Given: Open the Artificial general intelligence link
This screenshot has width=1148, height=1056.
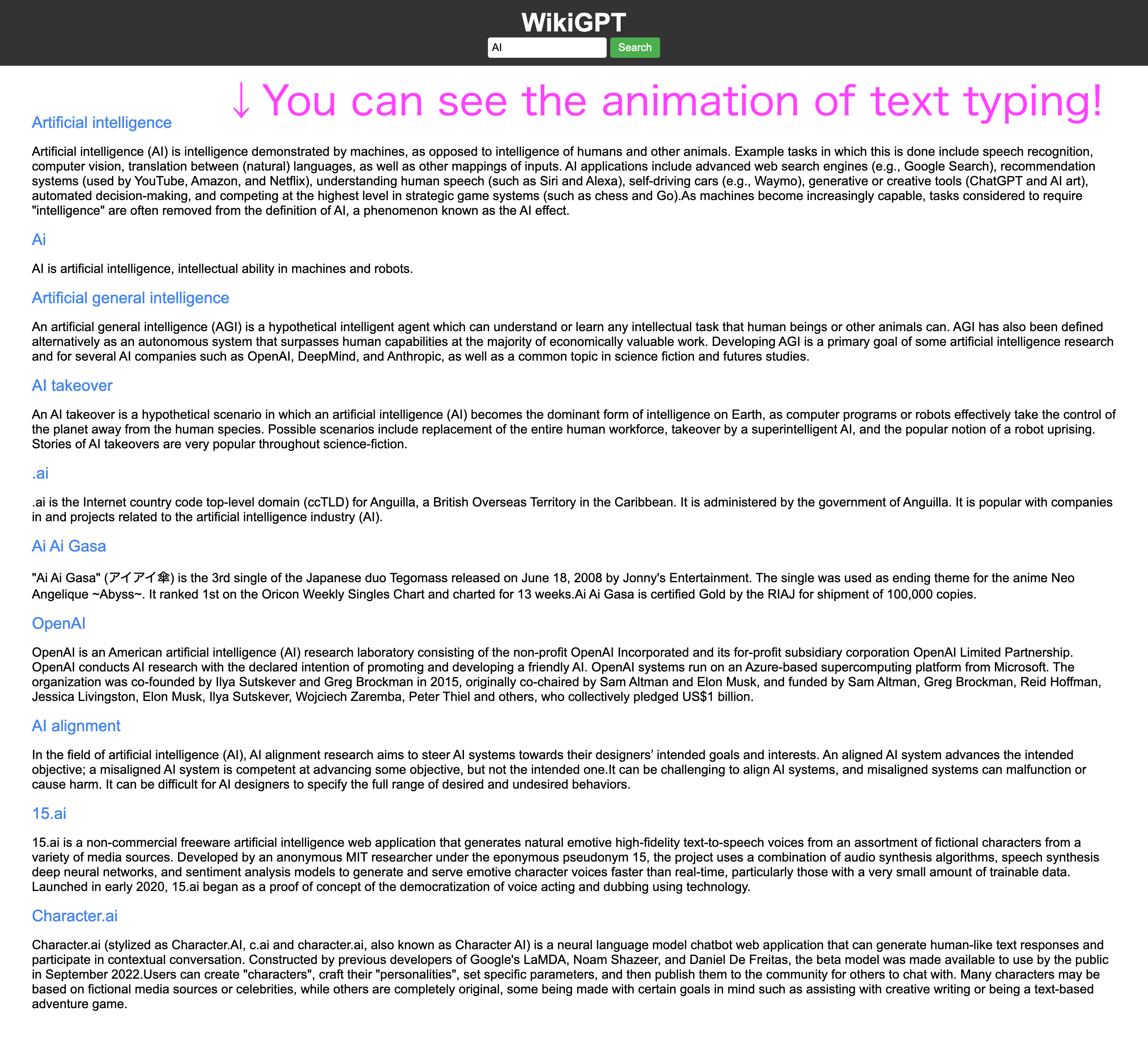Looking at the screenshot, I should (130, 298).
